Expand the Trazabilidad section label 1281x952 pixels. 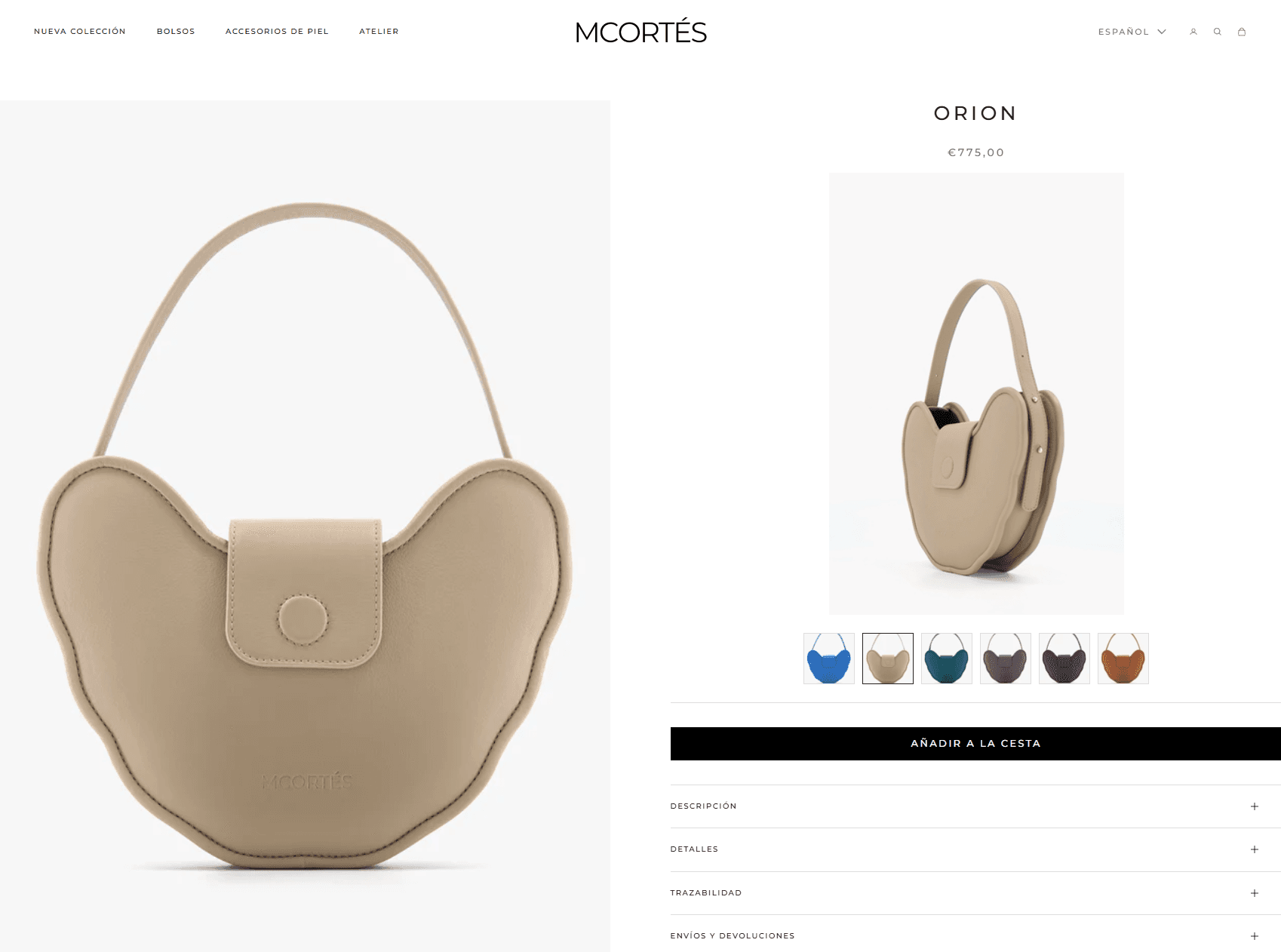point(705,893)
